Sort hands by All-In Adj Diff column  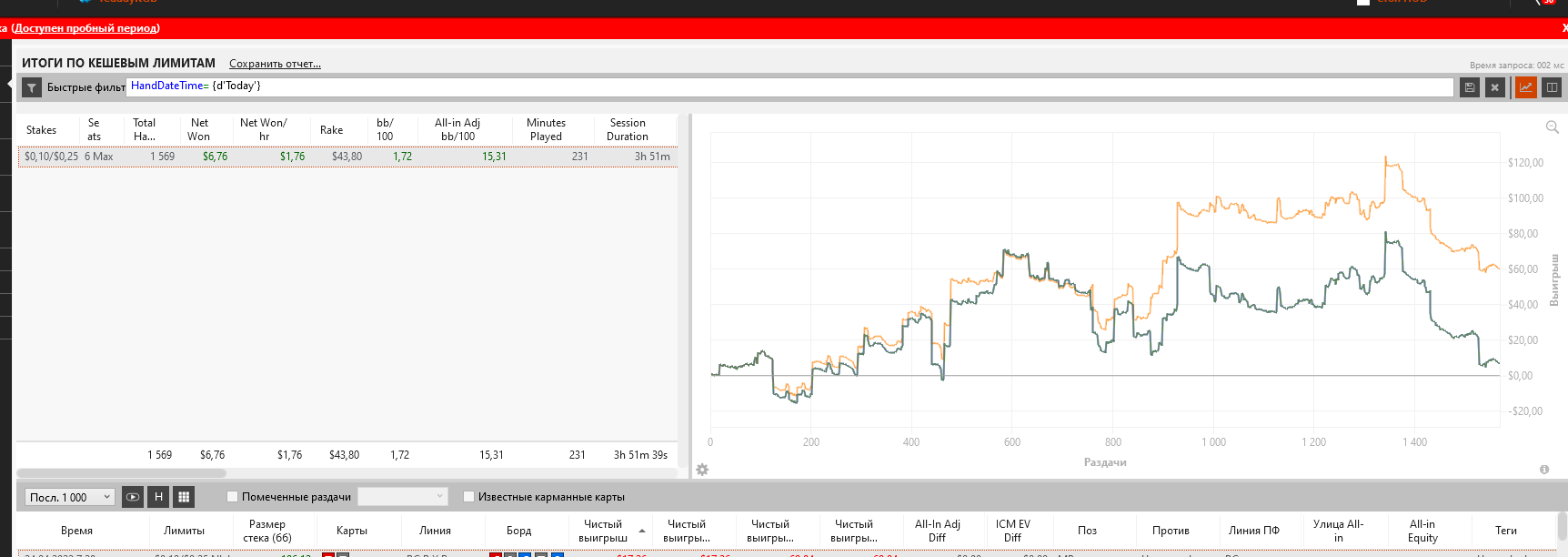pos(938,531)
